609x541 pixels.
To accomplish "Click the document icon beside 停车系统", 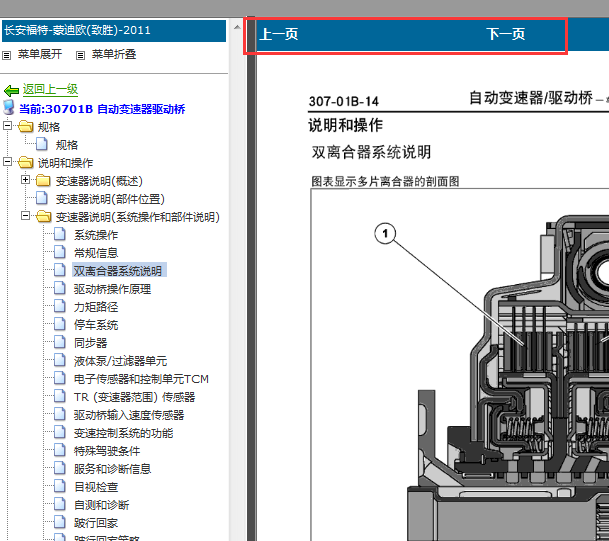I will (x=59, y=324).
